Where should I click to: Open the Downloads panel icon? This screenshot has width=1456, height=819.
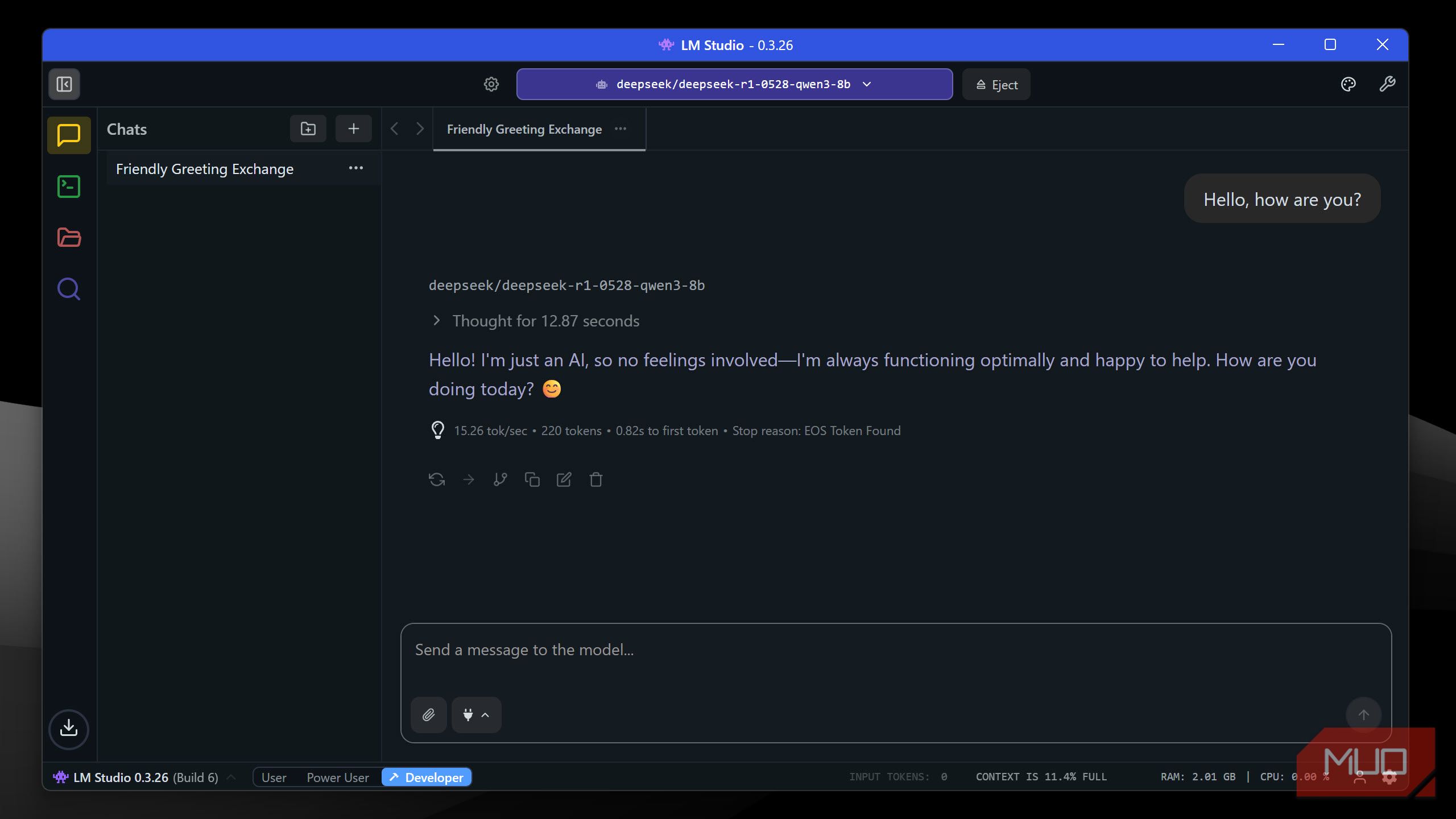point(69,729)
